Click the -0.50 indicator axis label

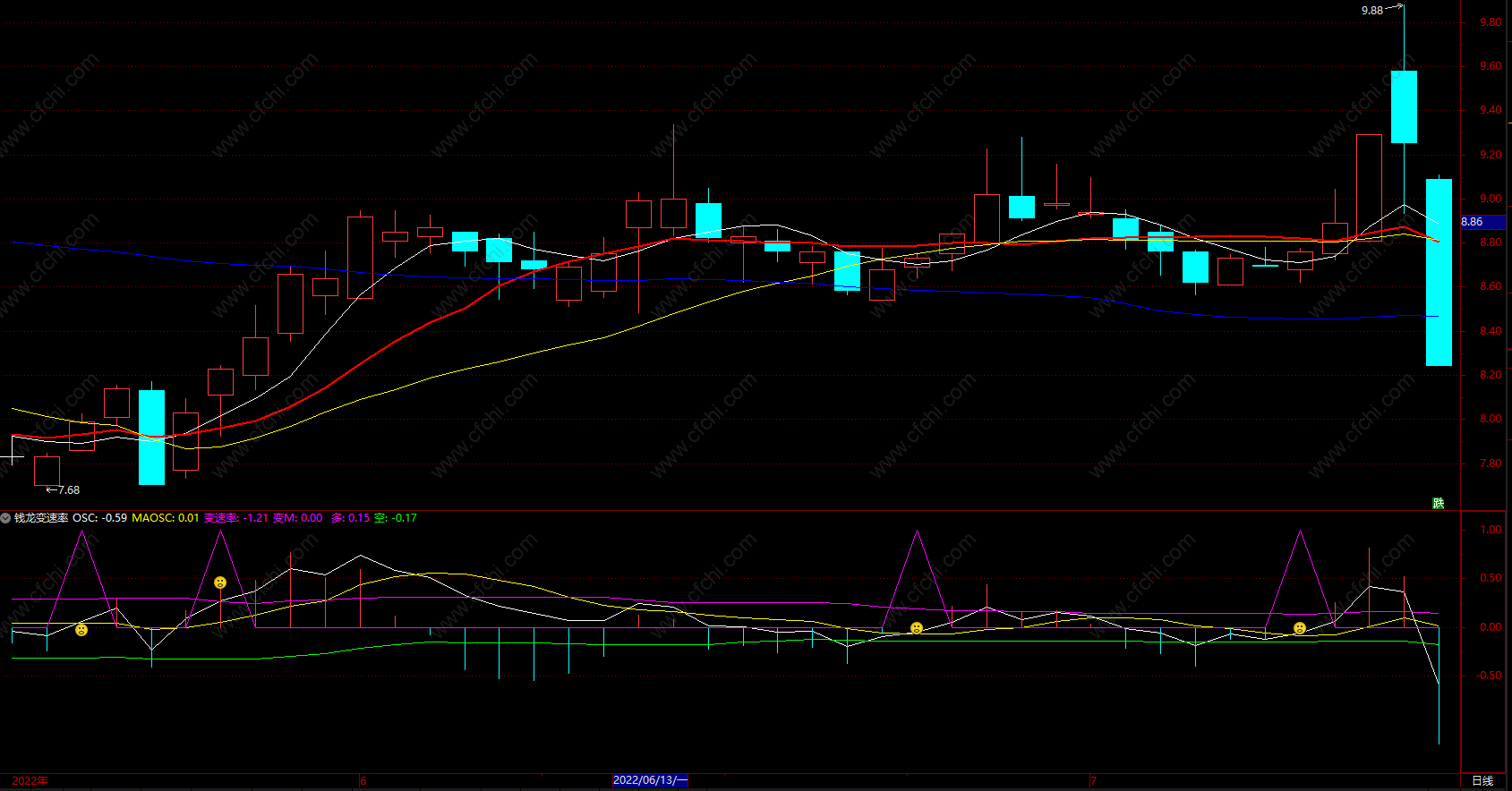click(1489, 676)
